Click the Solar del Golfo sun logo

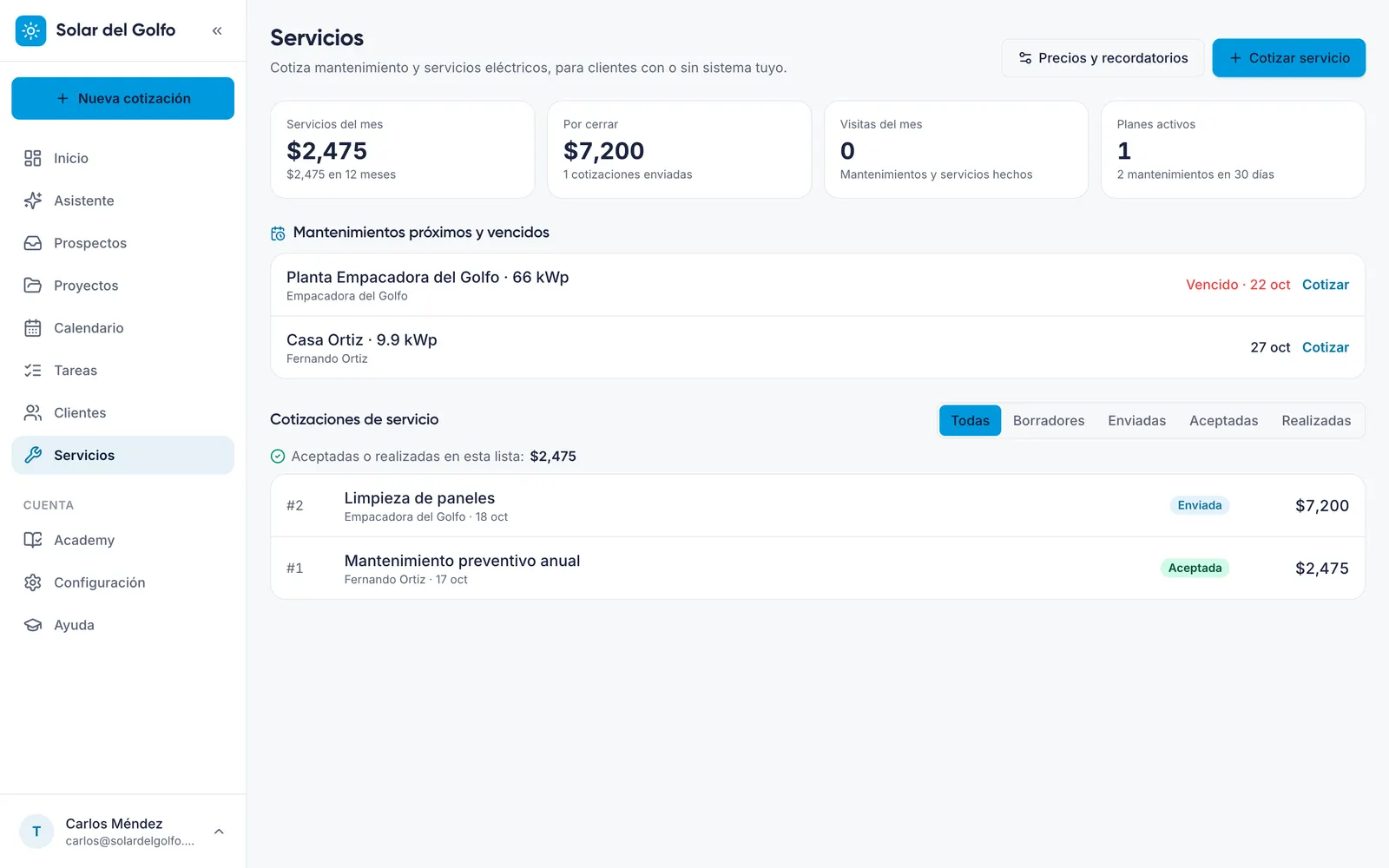coord(31,30)
